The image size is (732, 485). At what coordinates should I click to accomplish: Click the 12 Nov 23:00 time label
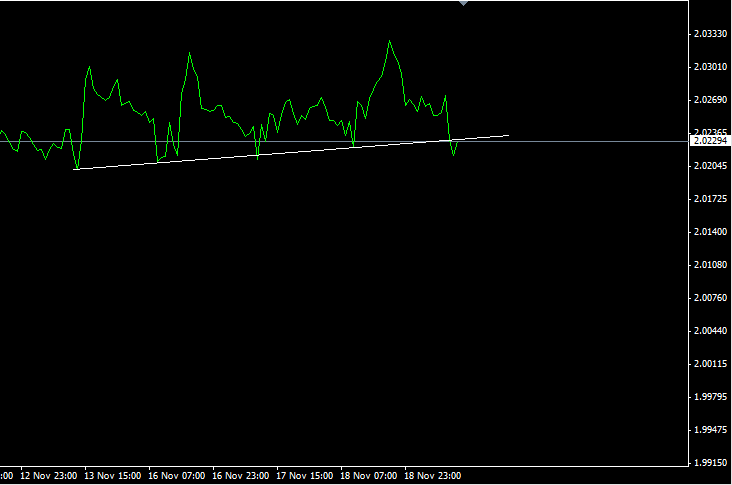(x=49, y=476)
